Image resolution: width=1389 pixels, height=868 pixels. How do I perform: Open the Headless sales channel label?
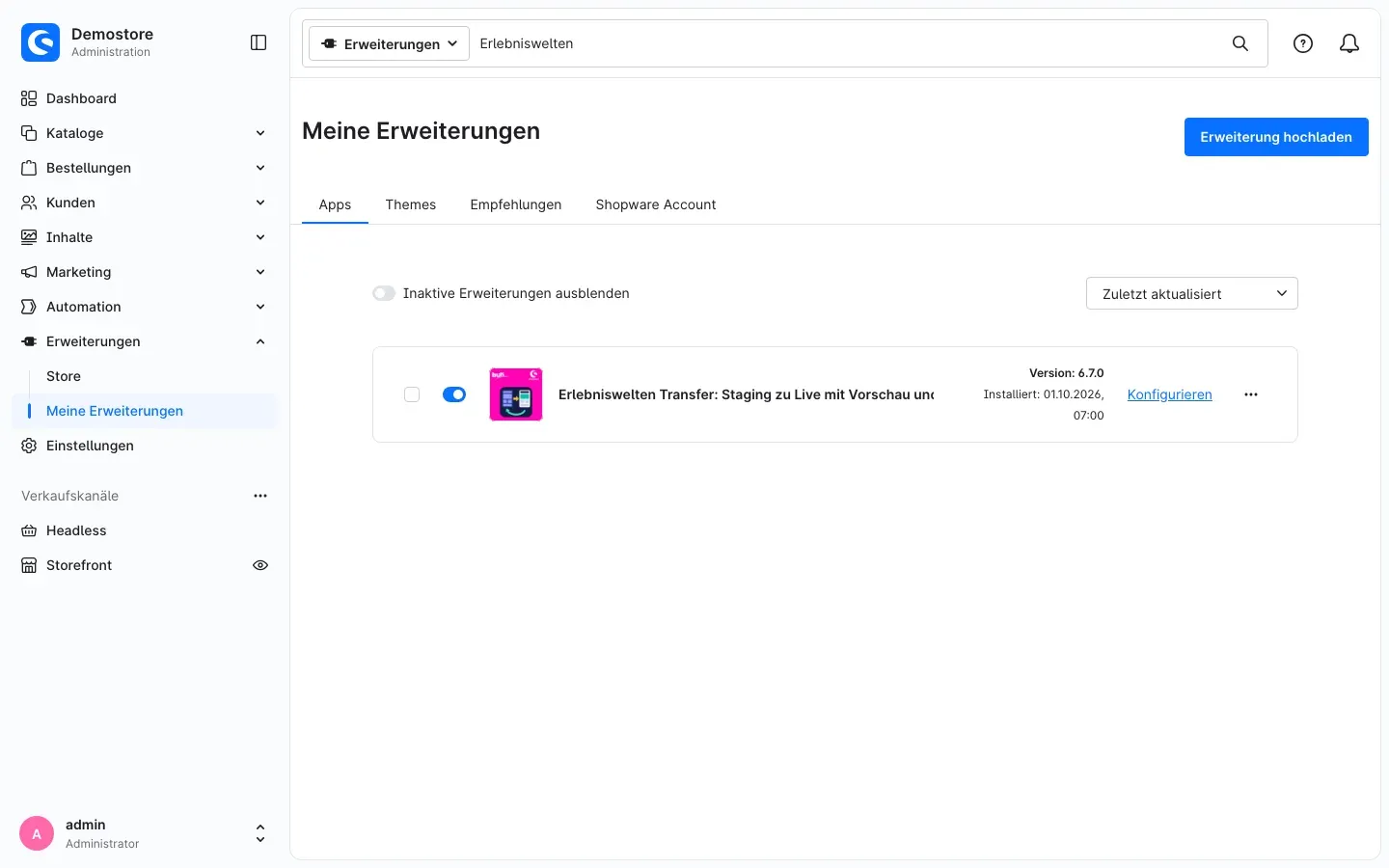pyautogui.click(x=76, y=530)
